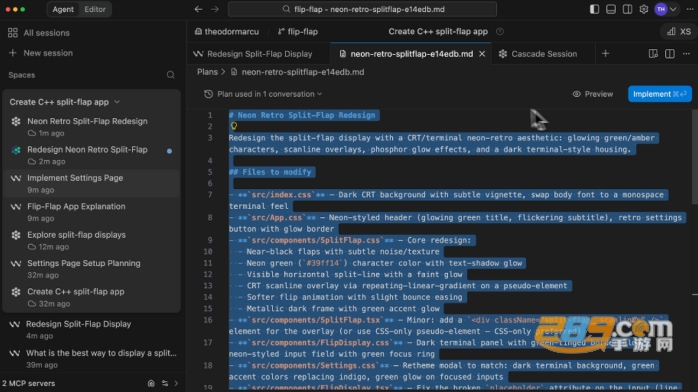Click the editor vertical scrollbar
Image resolution: width=698 pixels, height=392 pixels.
point(694,156)
